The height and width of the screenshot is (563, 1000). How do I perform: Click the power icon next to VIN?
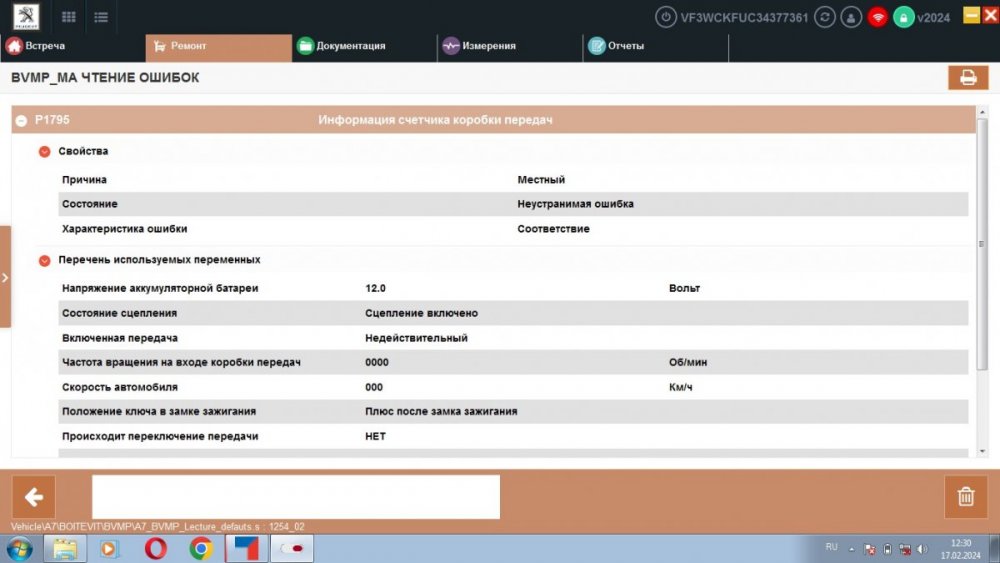coord(665,17)
